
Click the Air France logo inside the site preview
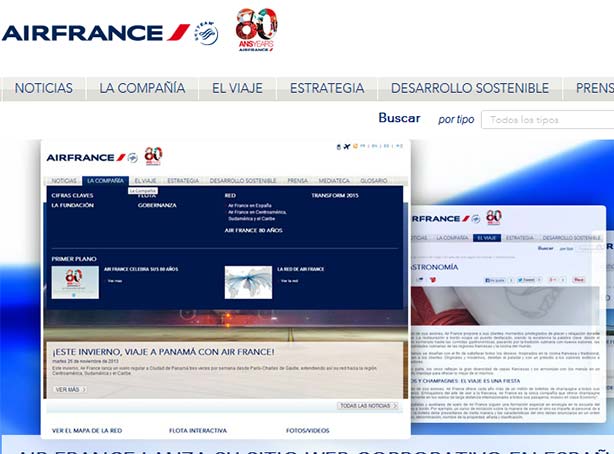86,157
